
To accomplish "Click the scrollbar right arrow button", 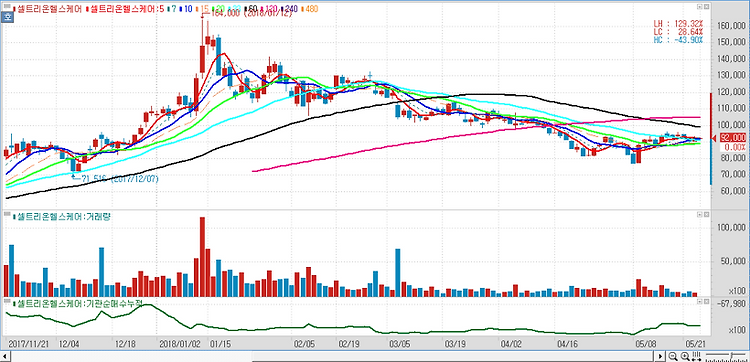I will [661, 356].
